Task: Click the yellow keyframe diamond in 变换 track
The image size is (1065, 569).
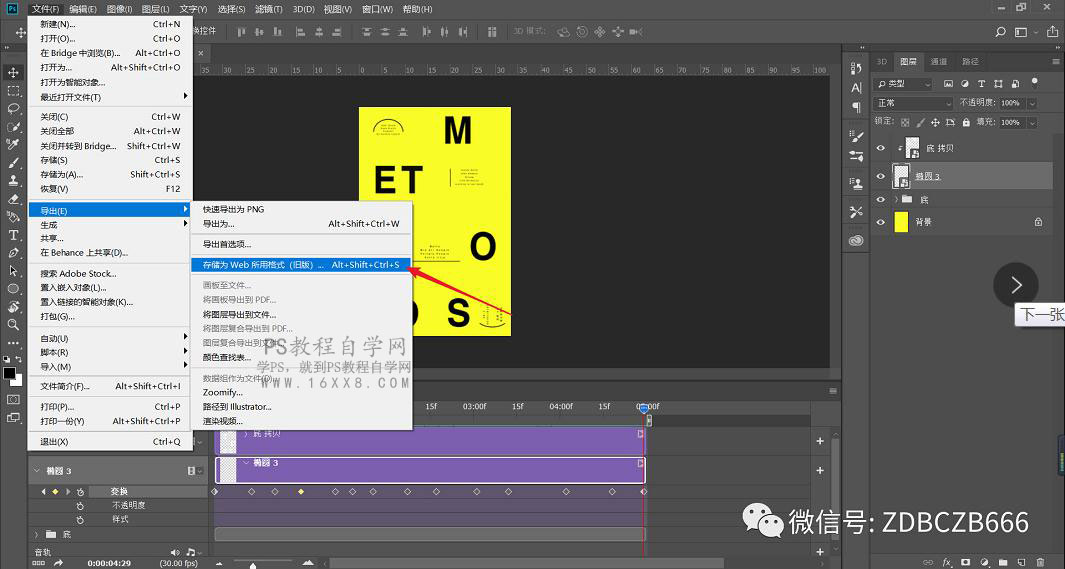Action: click(x=301, y=492)
